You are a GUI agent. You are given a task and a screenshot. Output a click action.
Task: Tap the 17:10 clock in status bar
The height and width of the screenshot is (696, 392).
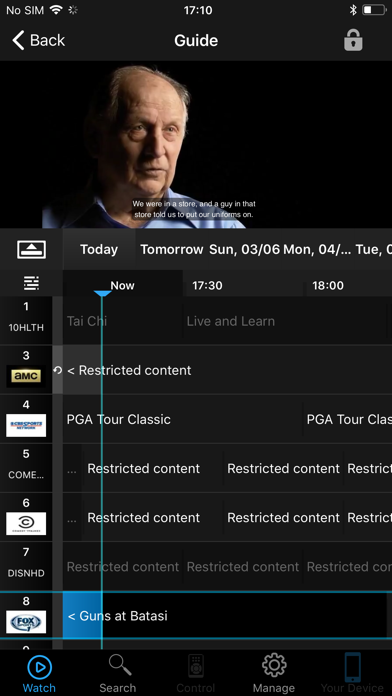tap(198, 10)
